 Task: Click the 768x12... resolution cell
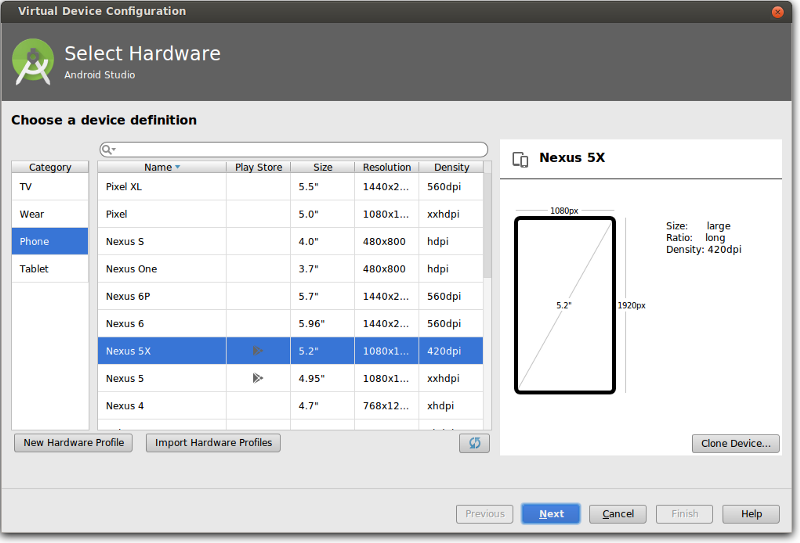[386, 406]
